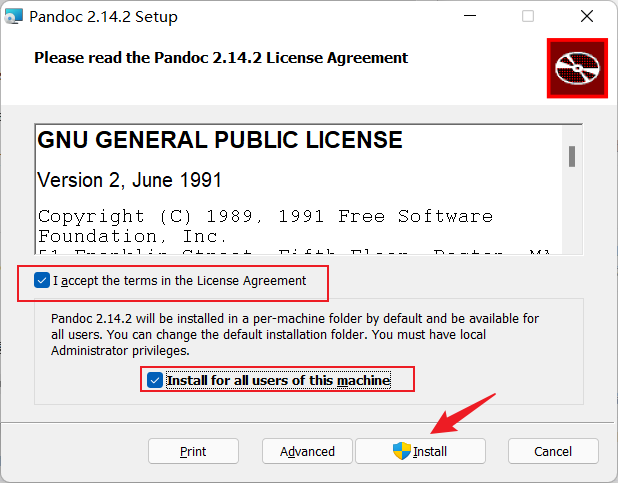618x483 pixels.
Task: Click the disabled maximize button
Action: [x=528, y=16]
